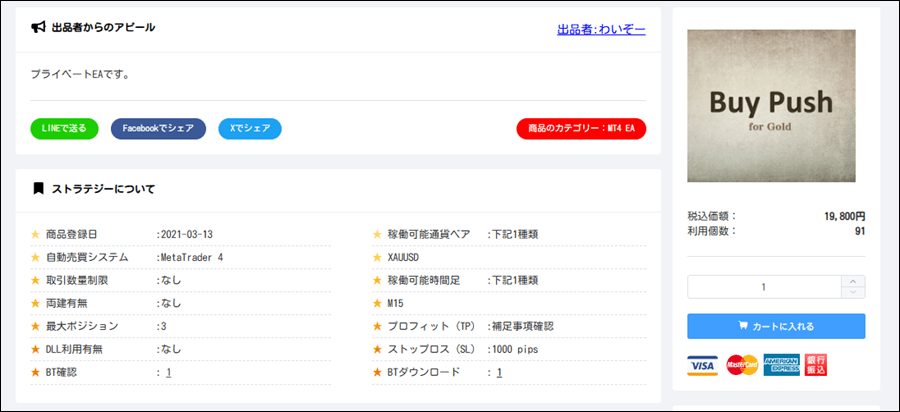Open the BT確認 link numbered 1
900x412 pixels.
coord(169,373)
